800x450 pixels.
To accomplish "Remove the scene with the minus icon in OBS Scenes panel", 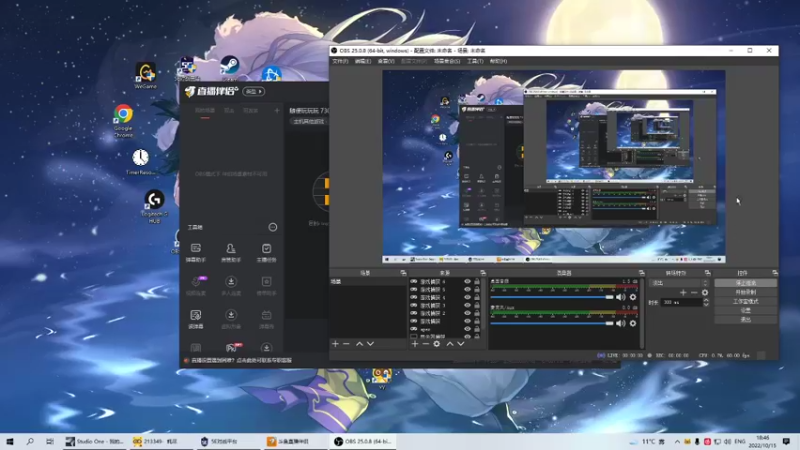I will (346, 344).
